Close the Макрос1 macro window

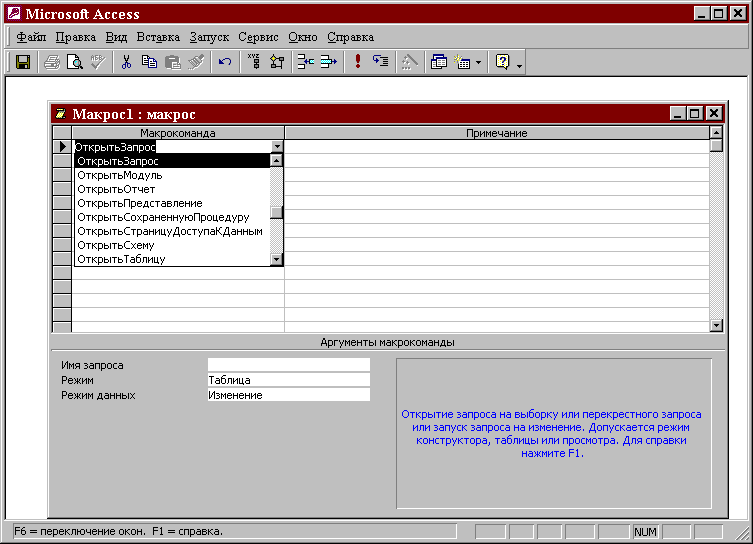pos(714,114)
